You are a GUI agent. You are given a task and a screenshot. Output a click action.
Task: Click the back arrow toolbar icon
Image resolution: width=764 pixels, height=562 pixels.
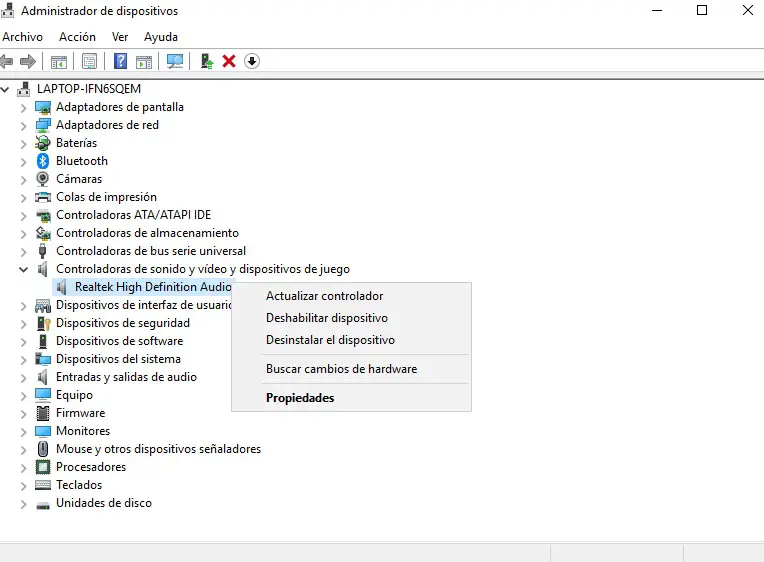tap(6, 61)
